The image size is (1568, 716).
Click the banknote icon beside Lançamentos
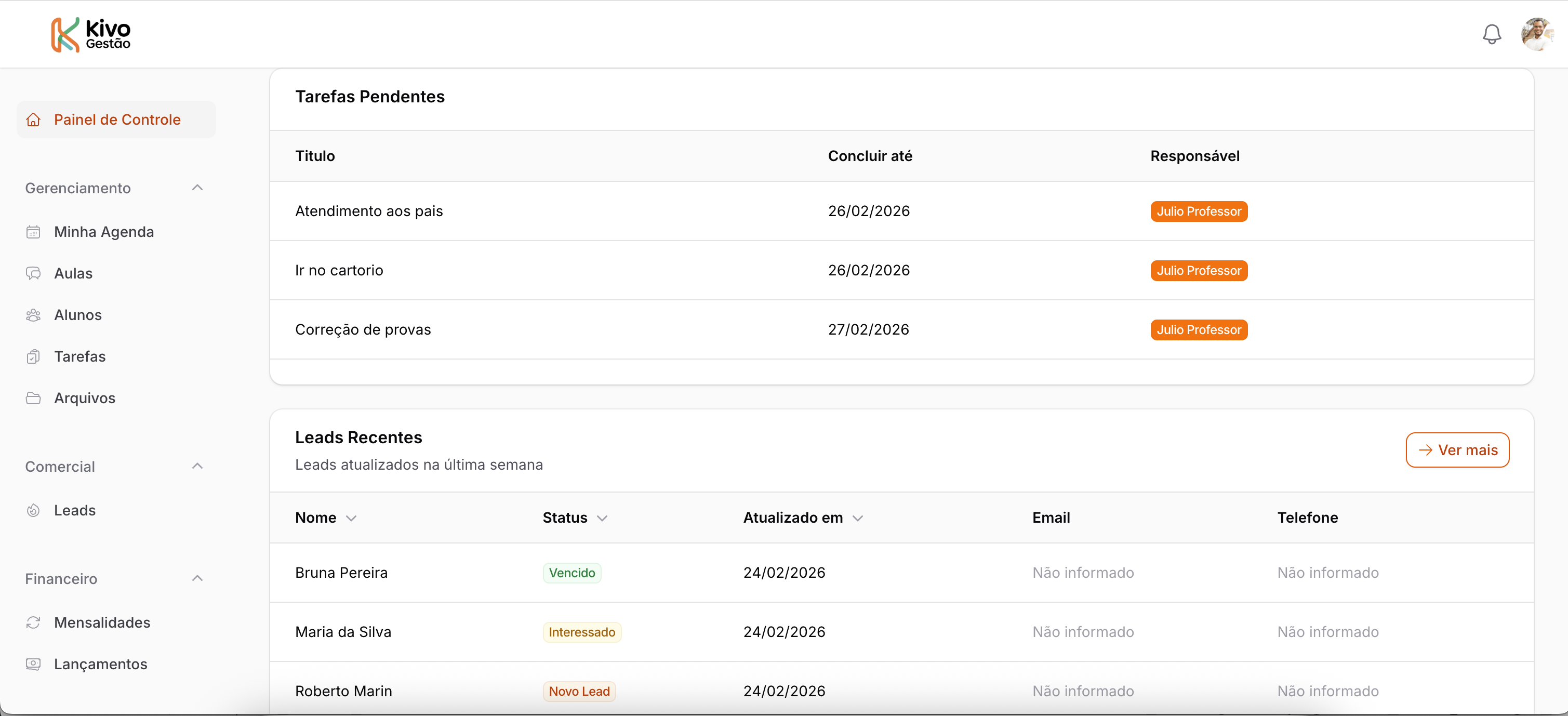tap(33, 664)
